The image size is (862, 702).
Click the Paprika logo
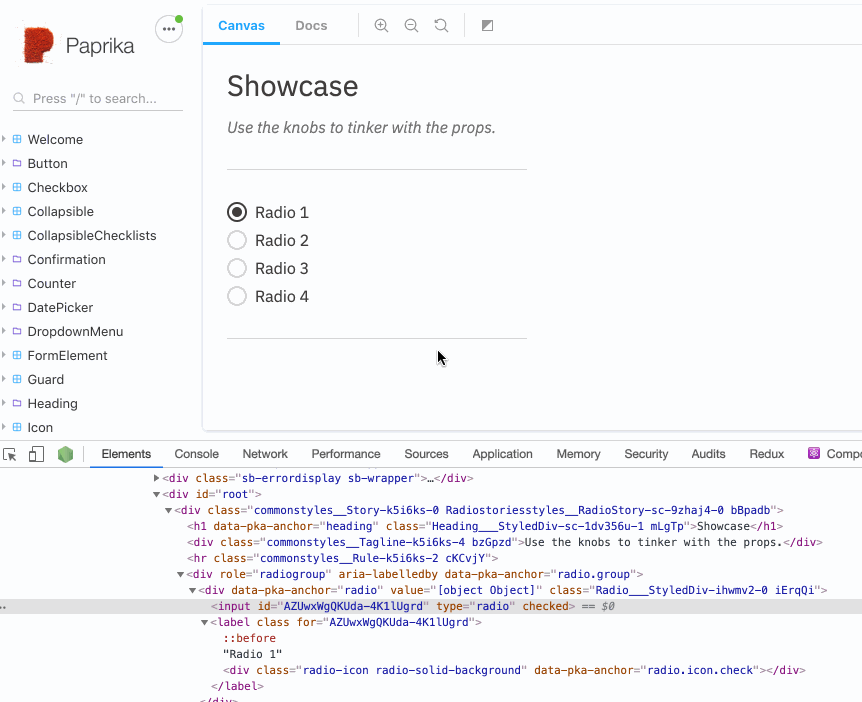38,45
